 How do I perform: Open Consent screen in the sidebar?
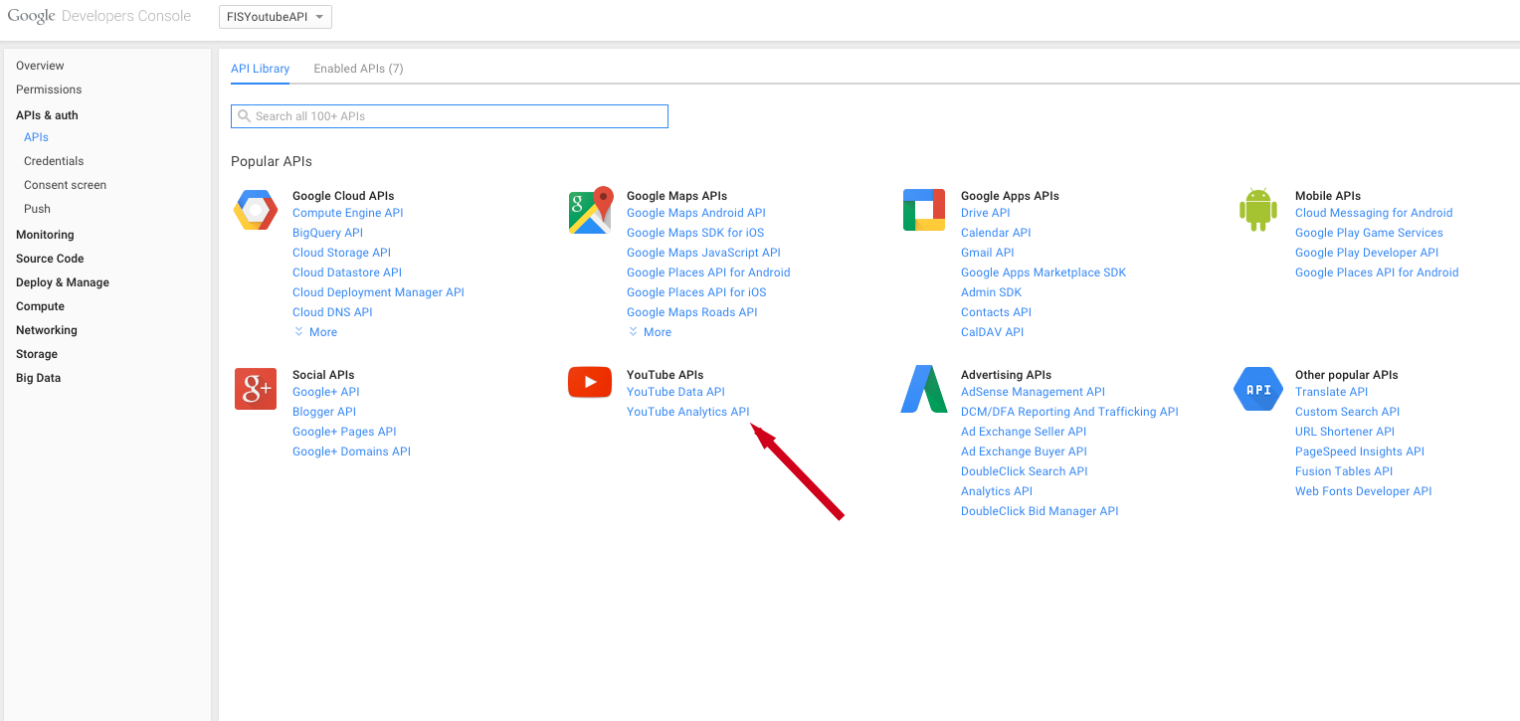coord(65,185)
